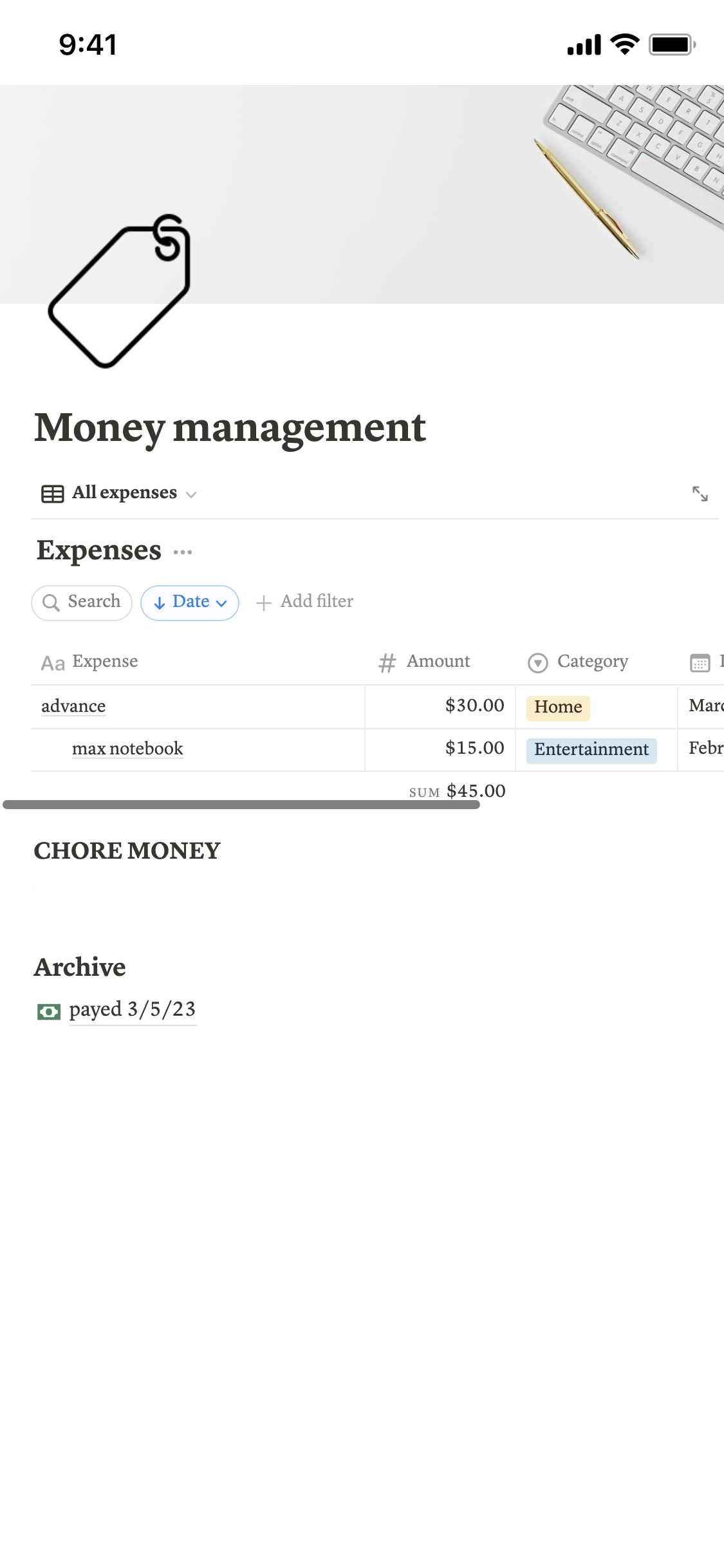
Task: Click the table view icon beside All expenses
Action: click(x=52, y=494)
